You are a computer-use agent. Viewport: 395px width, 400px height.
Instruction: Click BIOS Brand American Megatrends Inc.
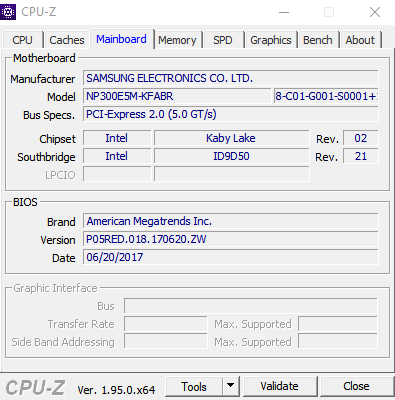pos(231,221)
